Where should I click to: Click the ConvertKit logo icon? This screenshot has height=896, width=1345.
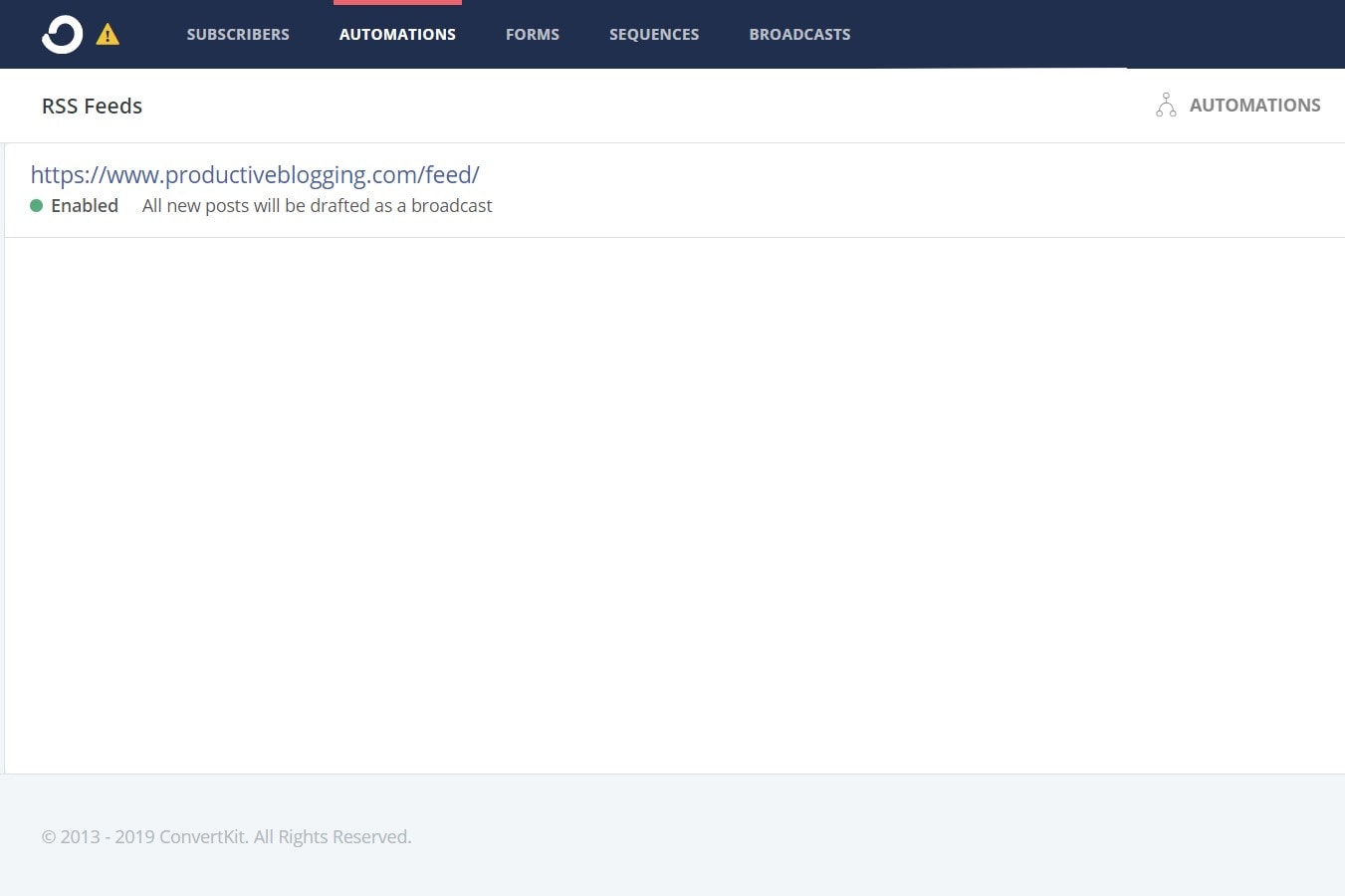[x=62, y=34]
